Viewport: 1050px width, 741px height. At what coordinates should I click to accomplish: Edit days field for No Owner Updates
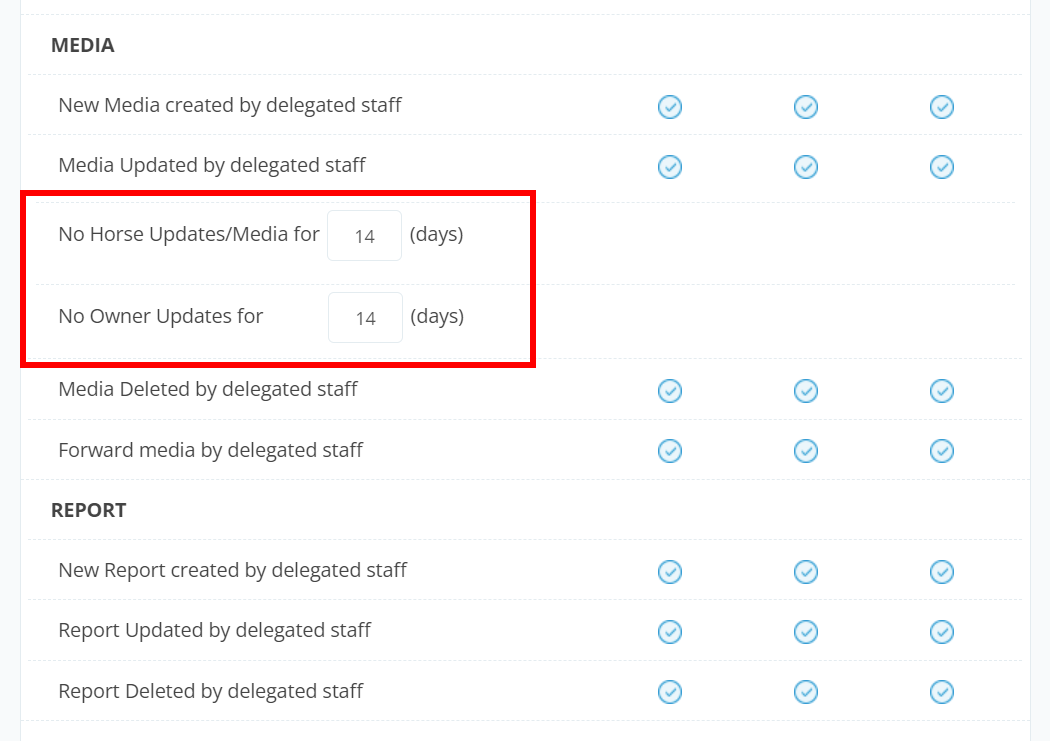365,318
